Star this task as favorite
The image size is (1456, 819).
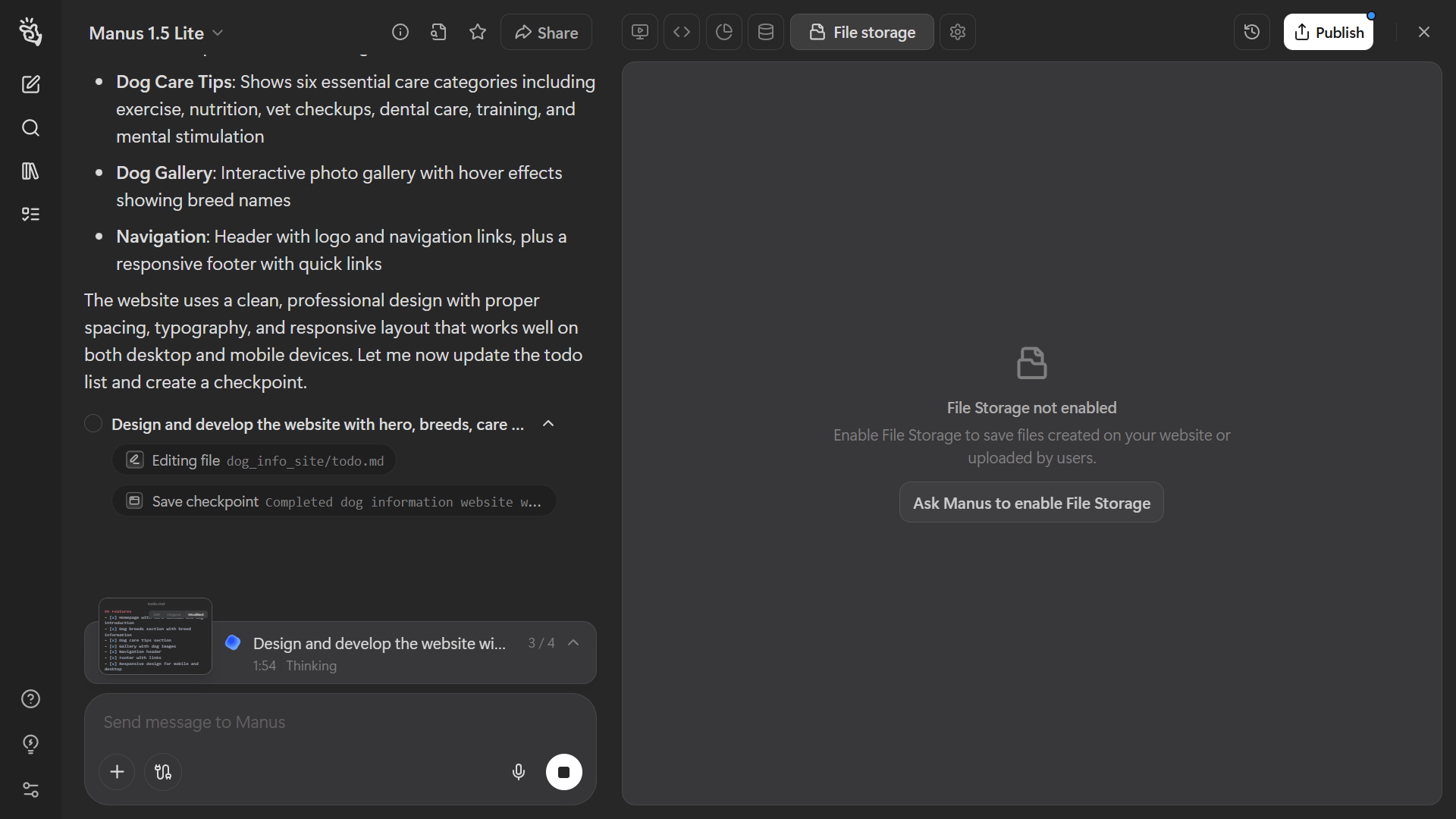click(x=478, y=32)
